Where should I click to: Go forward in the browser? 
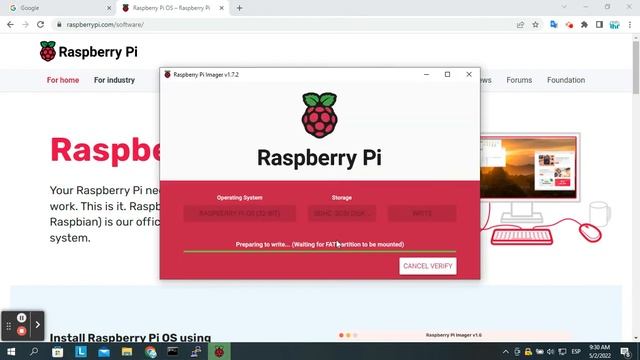25,24
